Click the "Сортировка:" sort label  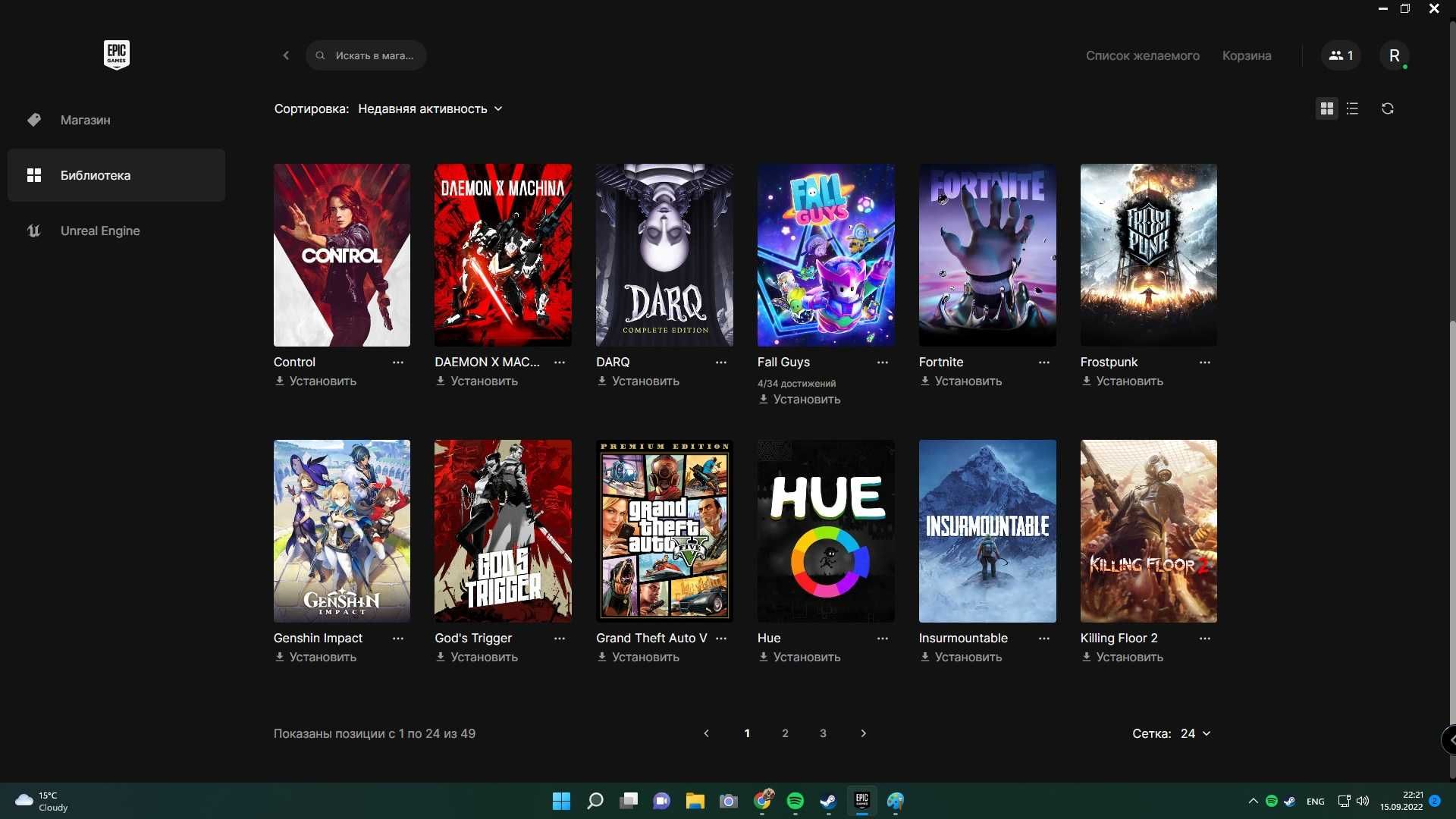point(311,108)
